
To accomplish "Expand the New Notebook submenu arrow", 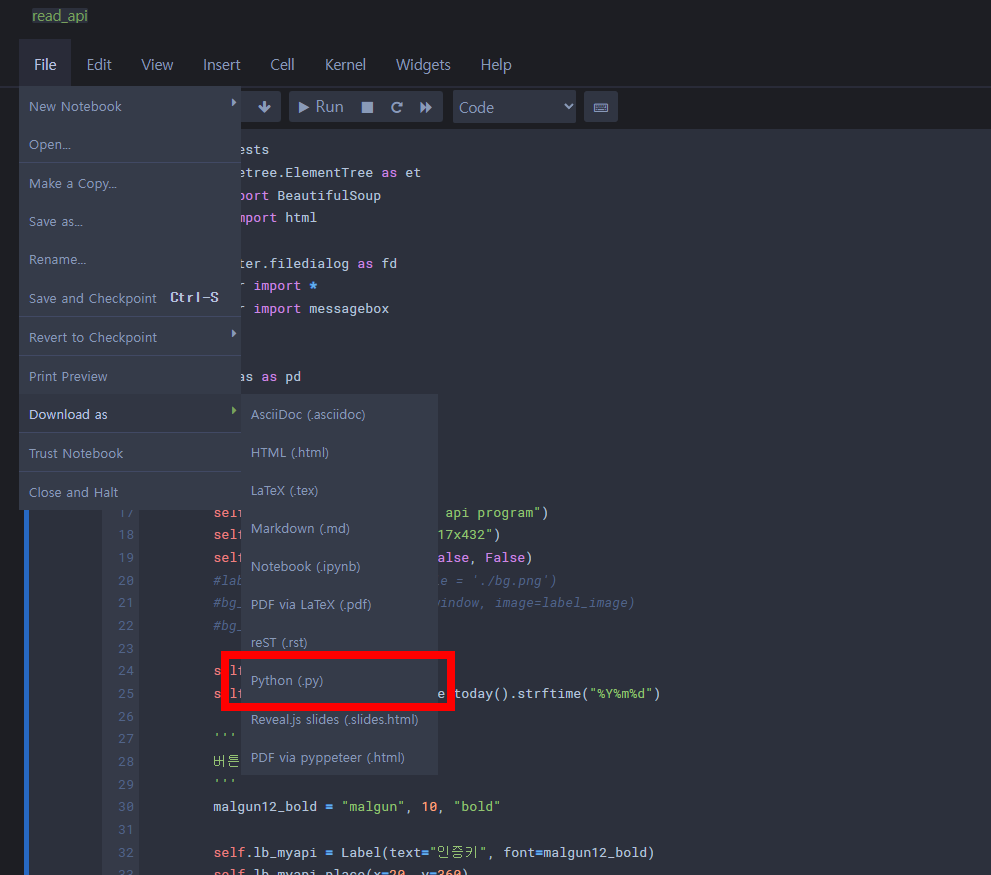I will coord(234,102).
